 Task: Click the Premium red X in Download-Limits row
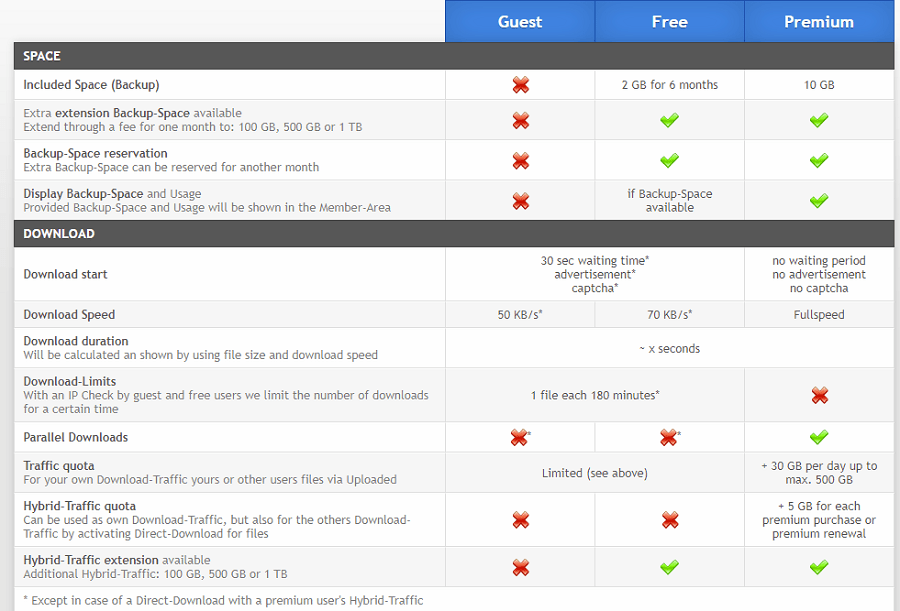(x=819, y=395)
